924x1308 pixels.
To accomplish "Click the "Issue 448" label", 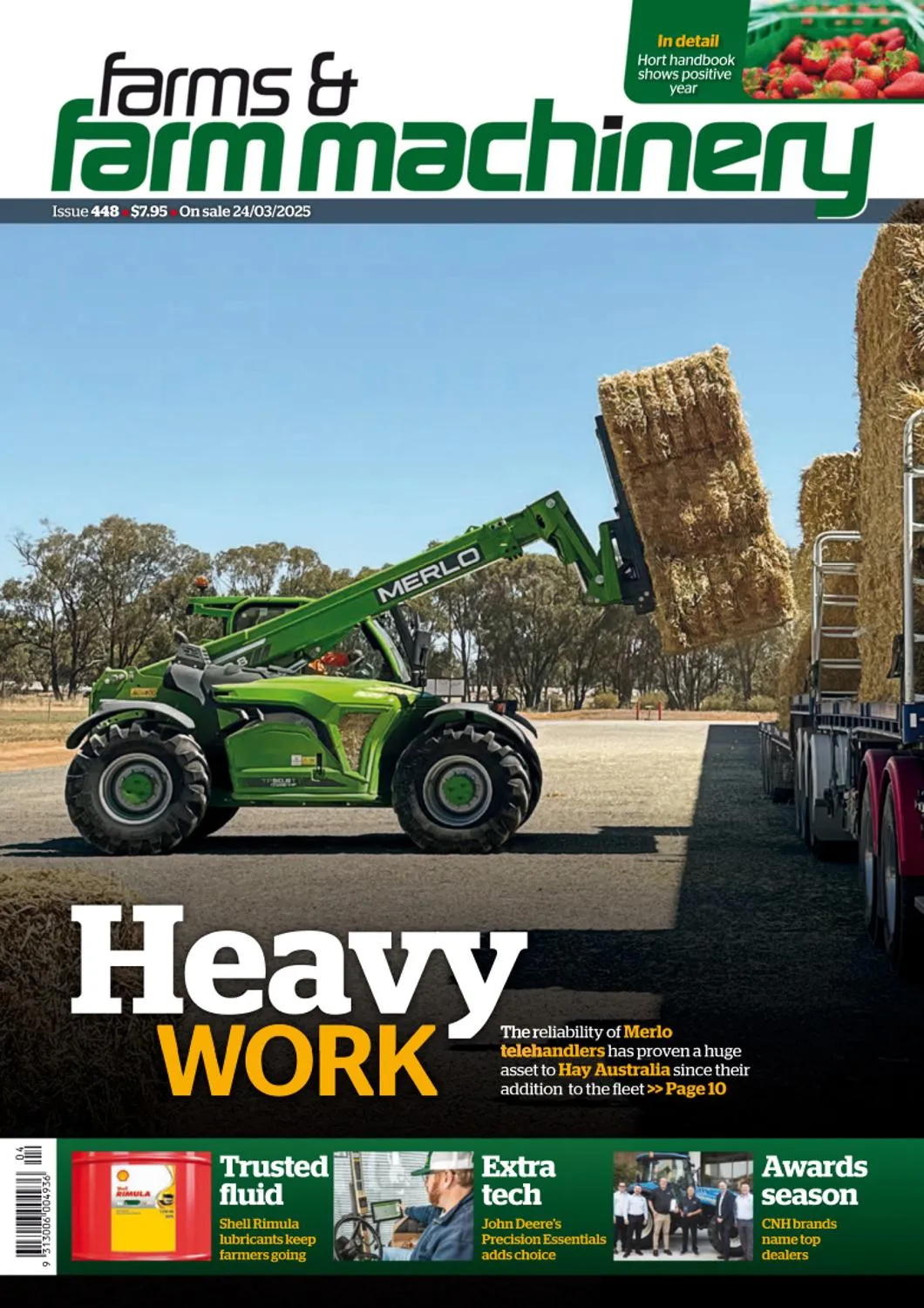I will click(85, 211).
